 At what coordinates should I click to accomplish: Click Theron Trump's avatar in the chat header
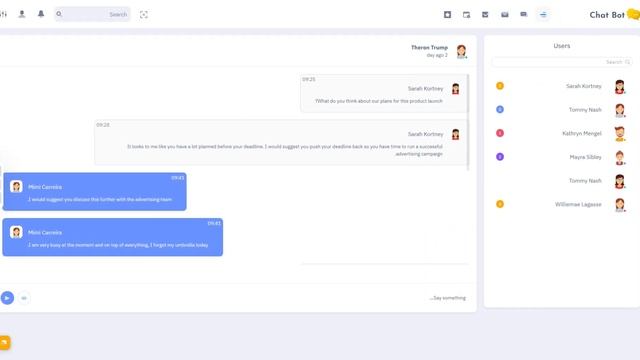[461, 51]
